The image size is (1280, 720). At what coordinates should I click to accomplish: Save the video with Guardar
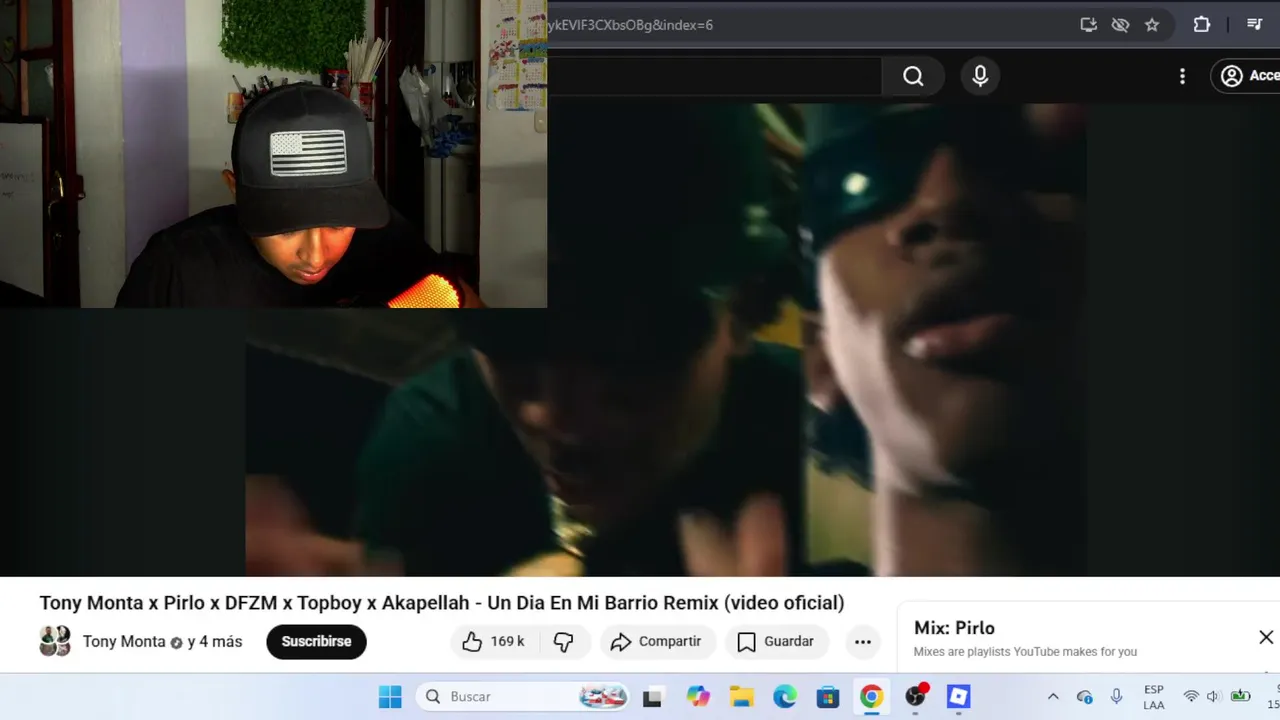pos(776,642)
